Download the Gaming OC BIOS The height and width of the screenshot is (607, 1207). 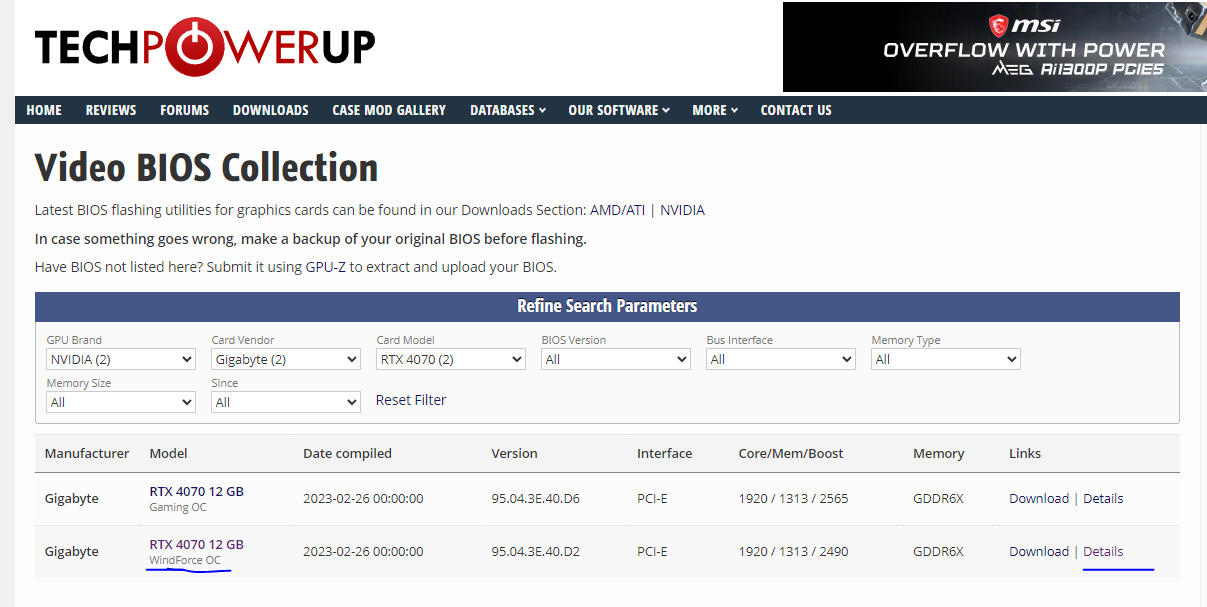coord(1039,498)
